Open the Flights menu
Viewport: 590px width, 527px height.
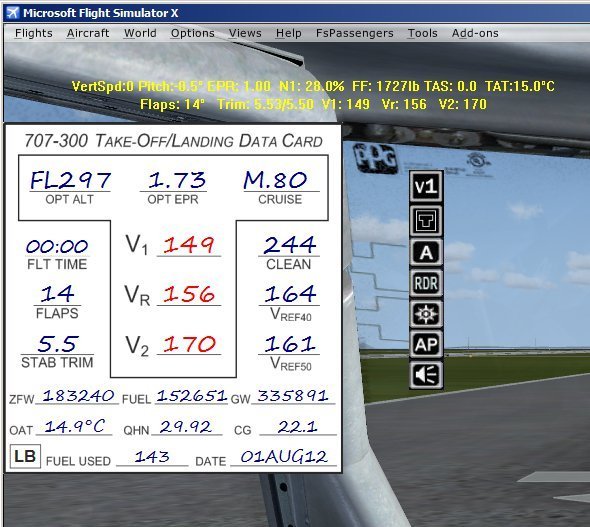pos(33,33)
